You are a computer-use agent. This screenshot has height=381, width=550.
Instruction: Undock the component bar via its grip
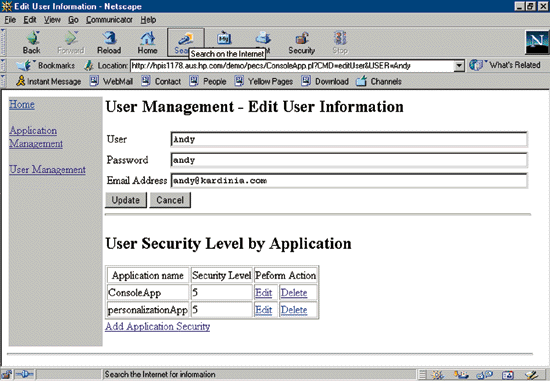pyautogui.click(x=423, y=375)
